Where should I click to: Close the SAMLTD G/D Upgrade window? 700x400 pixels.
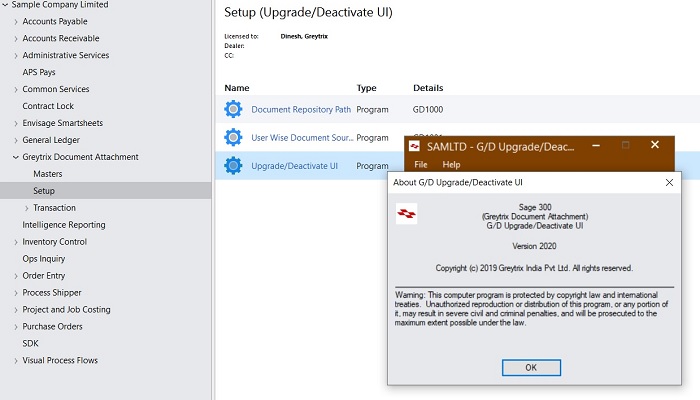(655, 145)
